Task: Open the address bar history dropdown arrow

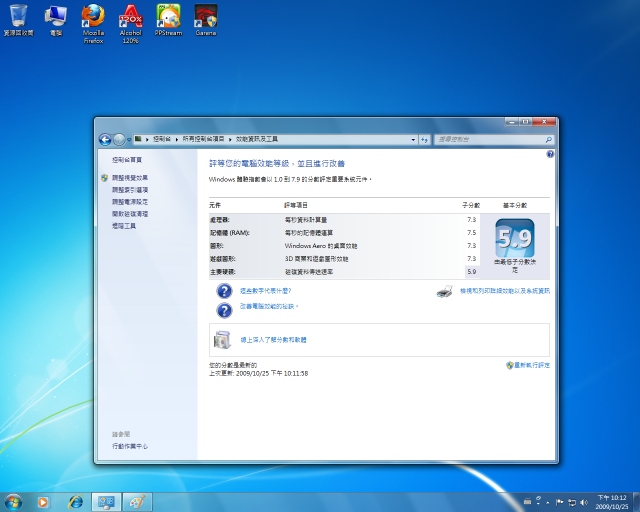Action: tap(413, 140)
